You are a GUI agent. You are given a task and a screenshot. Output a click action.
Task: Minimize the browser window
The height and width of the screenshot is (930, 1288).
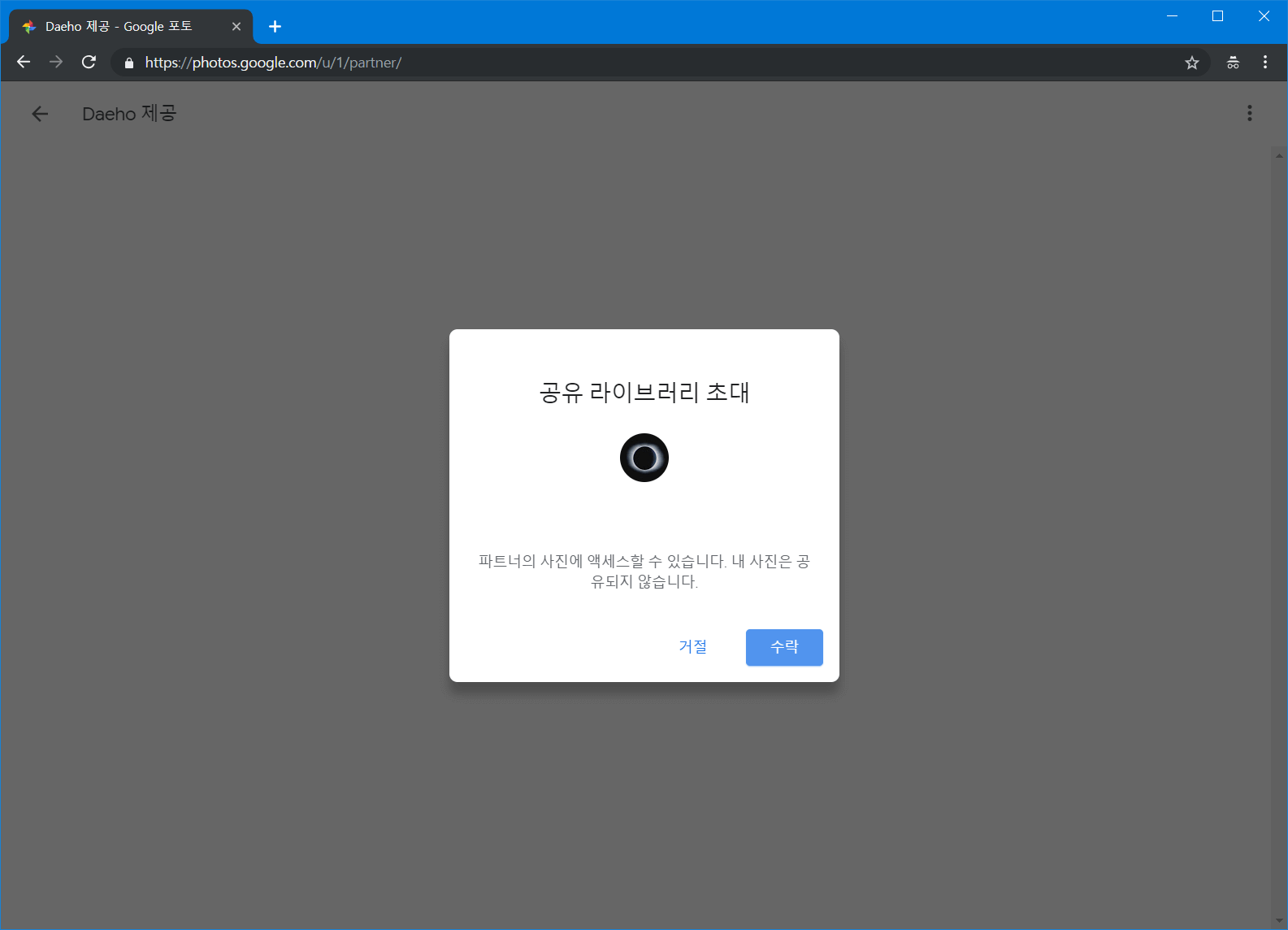(x=1172, y=16)
